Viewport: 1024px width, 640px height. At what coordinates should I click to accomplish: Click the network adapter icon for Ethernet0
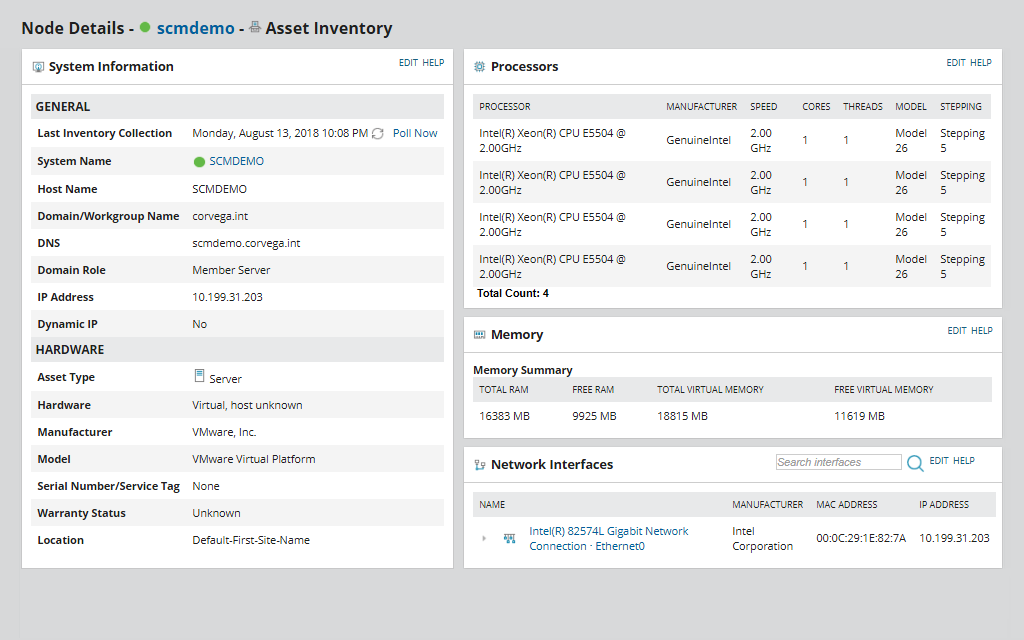click(x=510, y=539)
